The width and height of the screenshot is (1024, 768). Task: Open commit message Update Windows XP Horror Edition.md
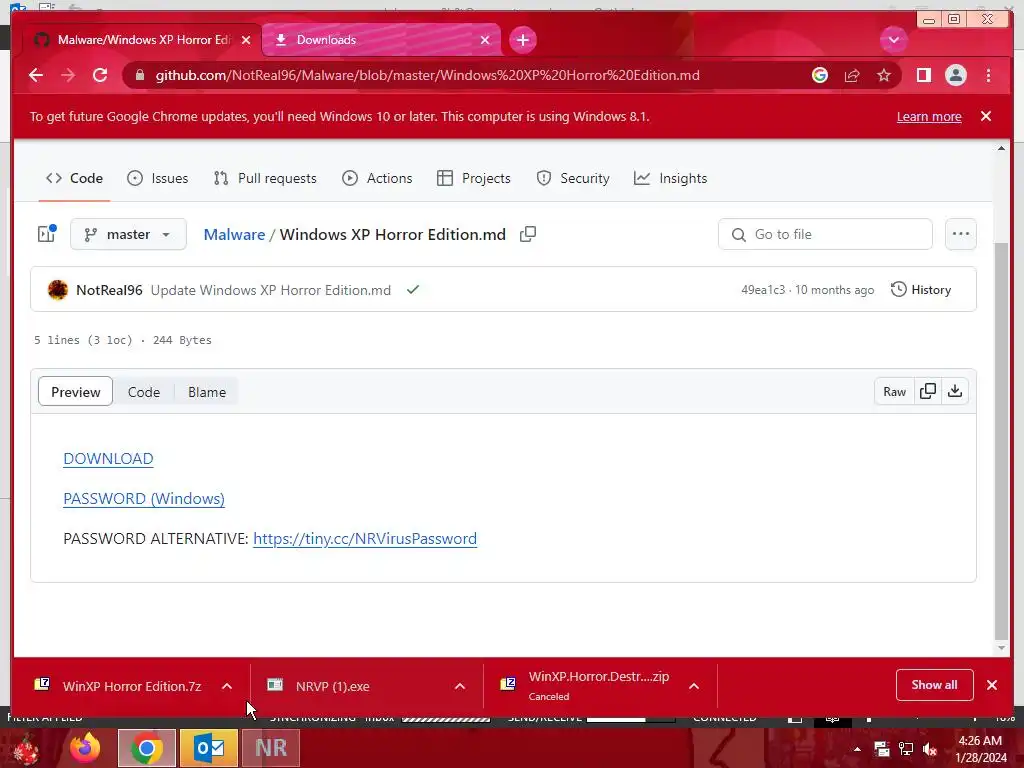click(x=271, y=290)
